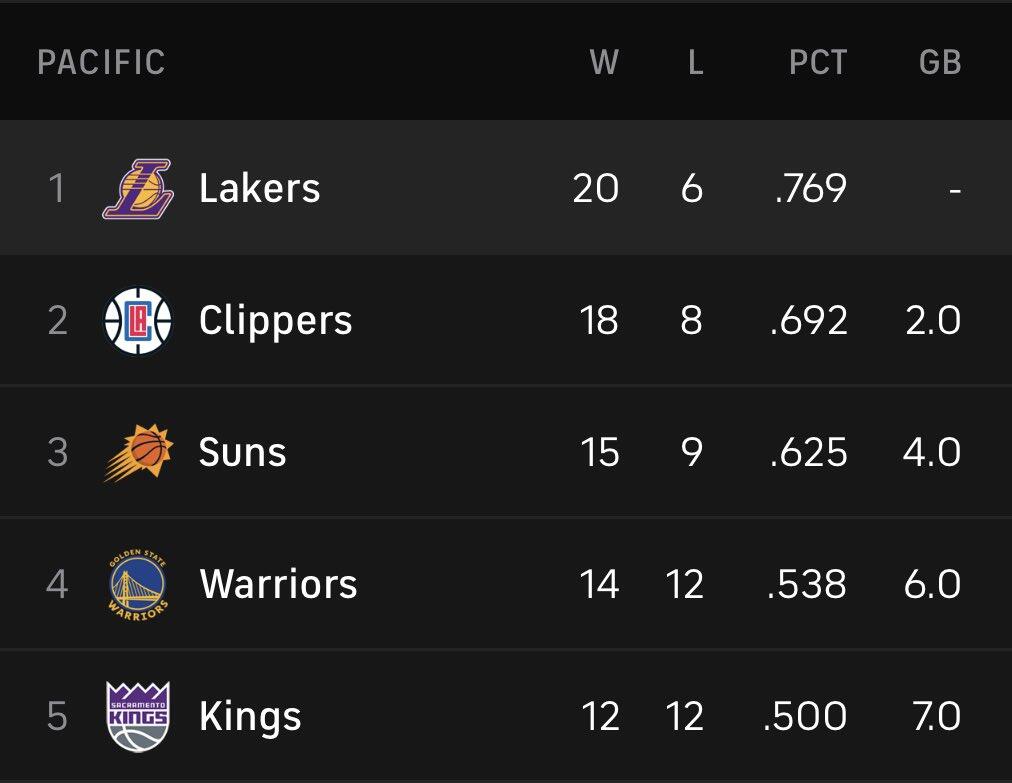Go to the Warriors team page
1012x783 pixels.
point(279,584)
